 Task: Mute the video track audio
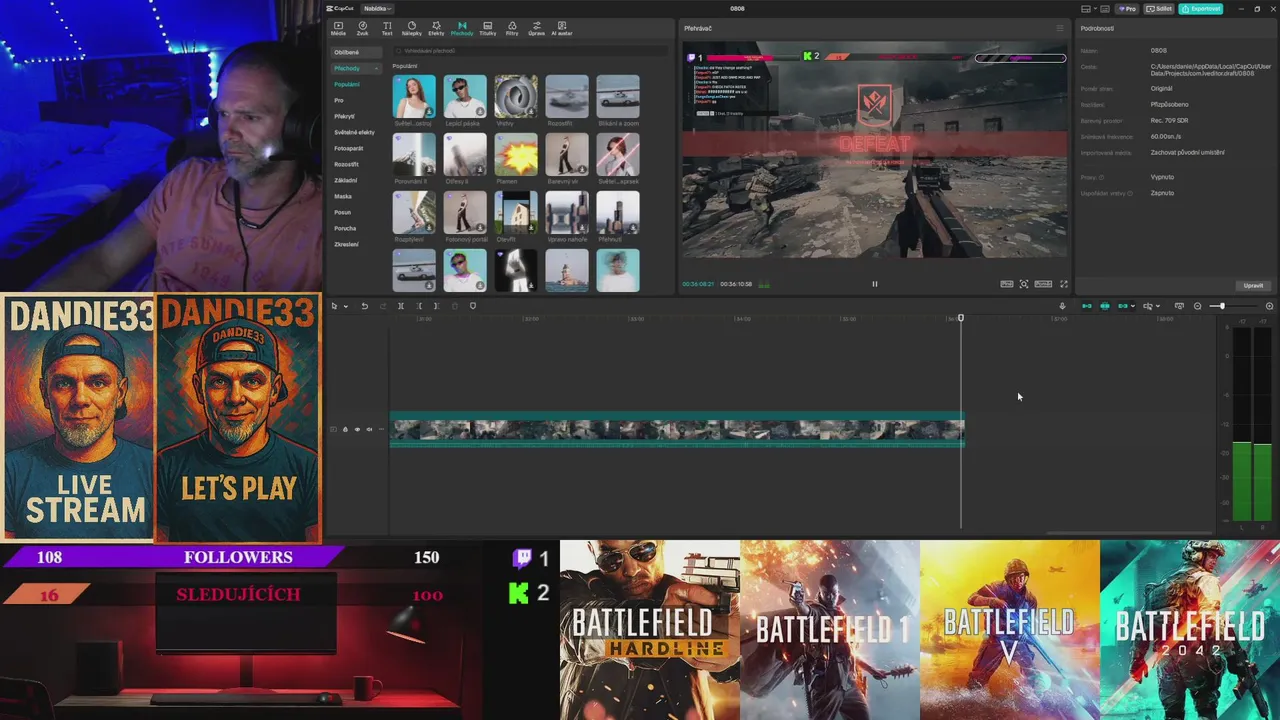(369, 429)
